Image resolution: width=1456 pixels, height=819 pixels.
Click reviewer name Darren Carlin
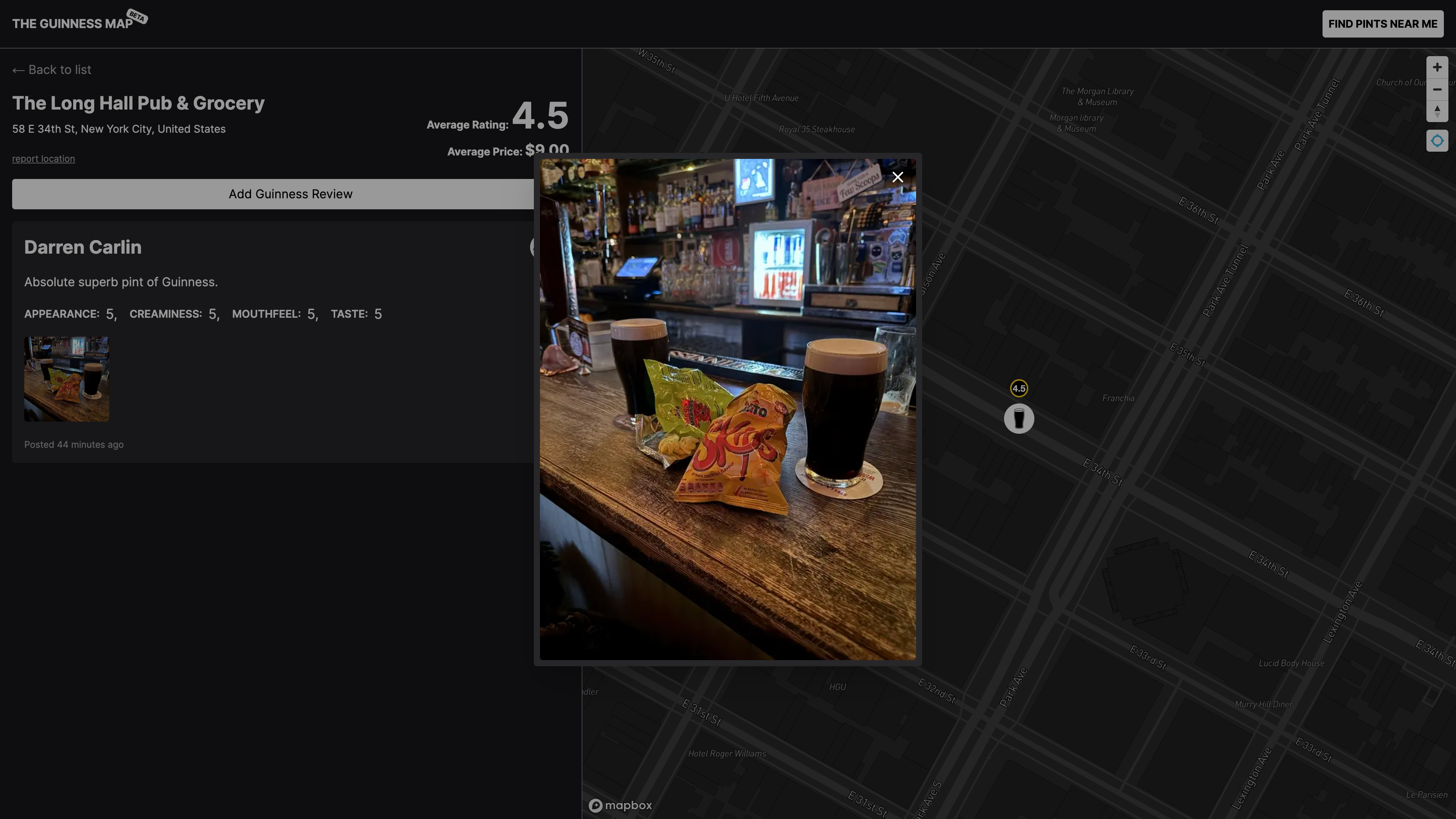click(83, 248)
